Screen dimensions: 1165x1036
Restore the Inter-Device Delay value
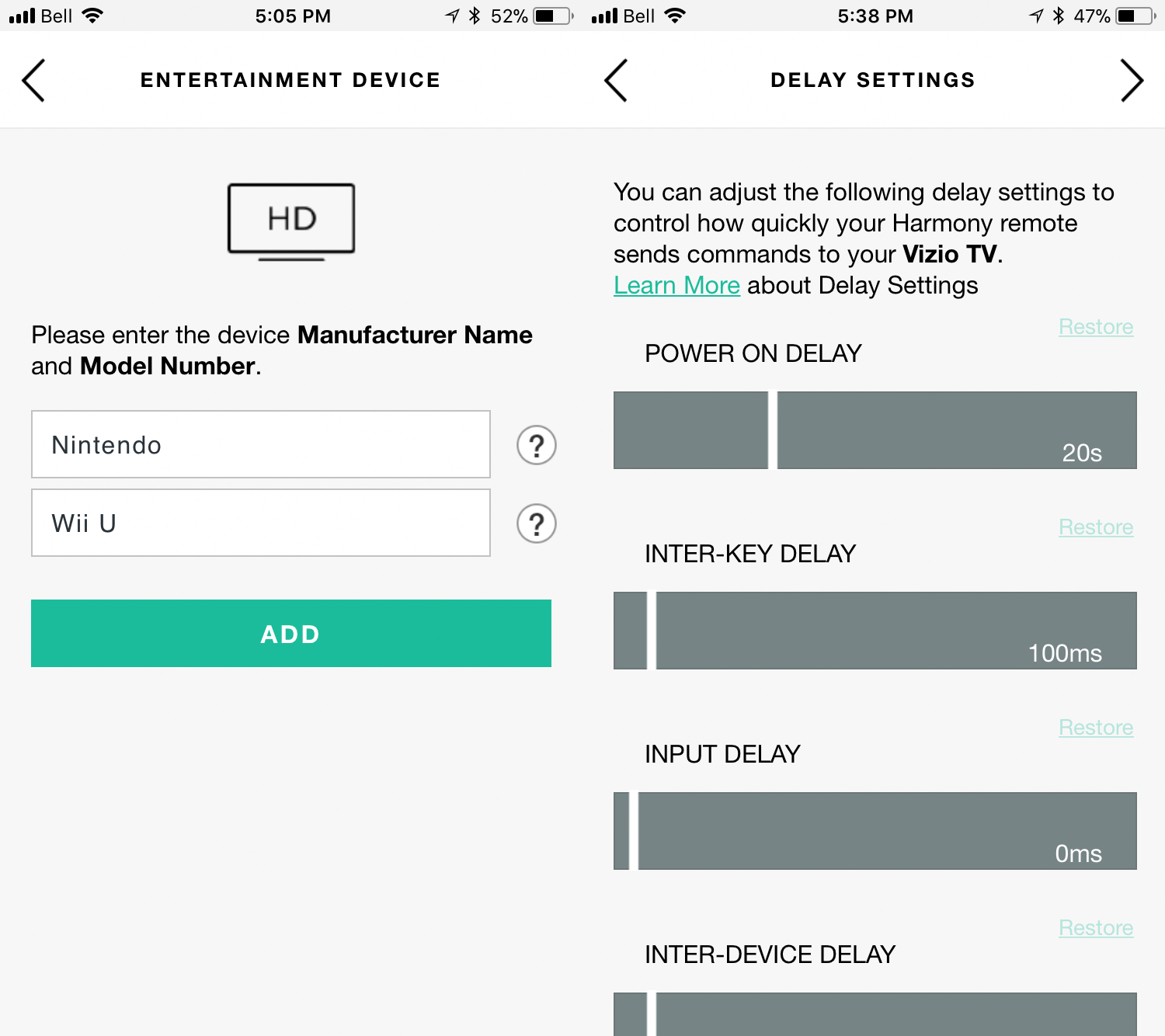[x=1096, y=928]
